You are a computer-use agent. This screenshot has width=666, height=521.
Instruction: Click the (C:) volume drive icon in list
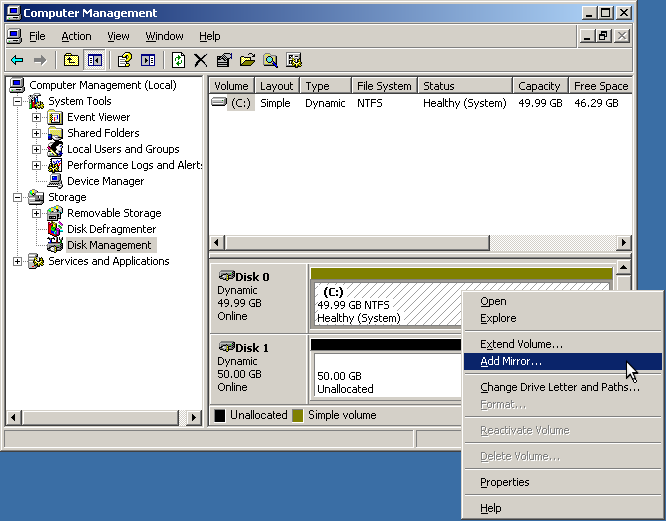219,102
